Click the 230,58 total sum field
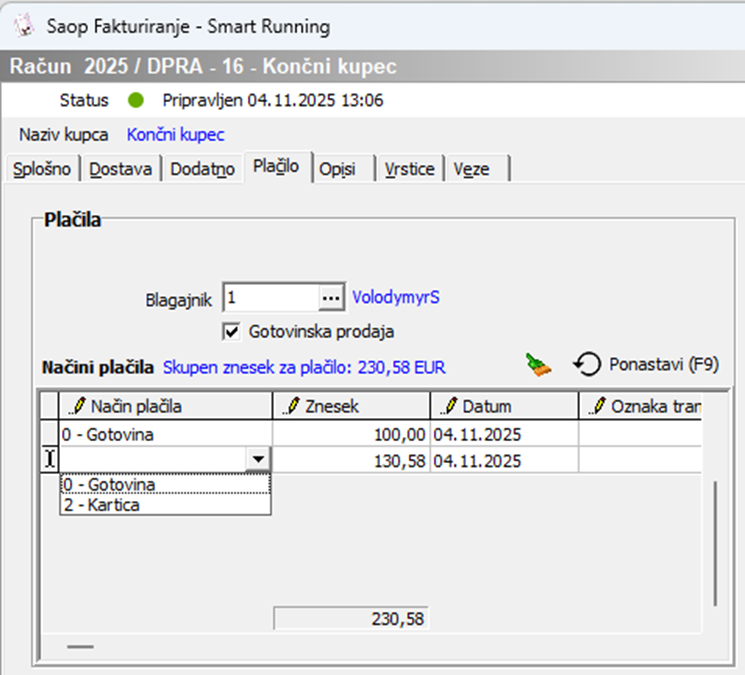 [x=351, y=618]
